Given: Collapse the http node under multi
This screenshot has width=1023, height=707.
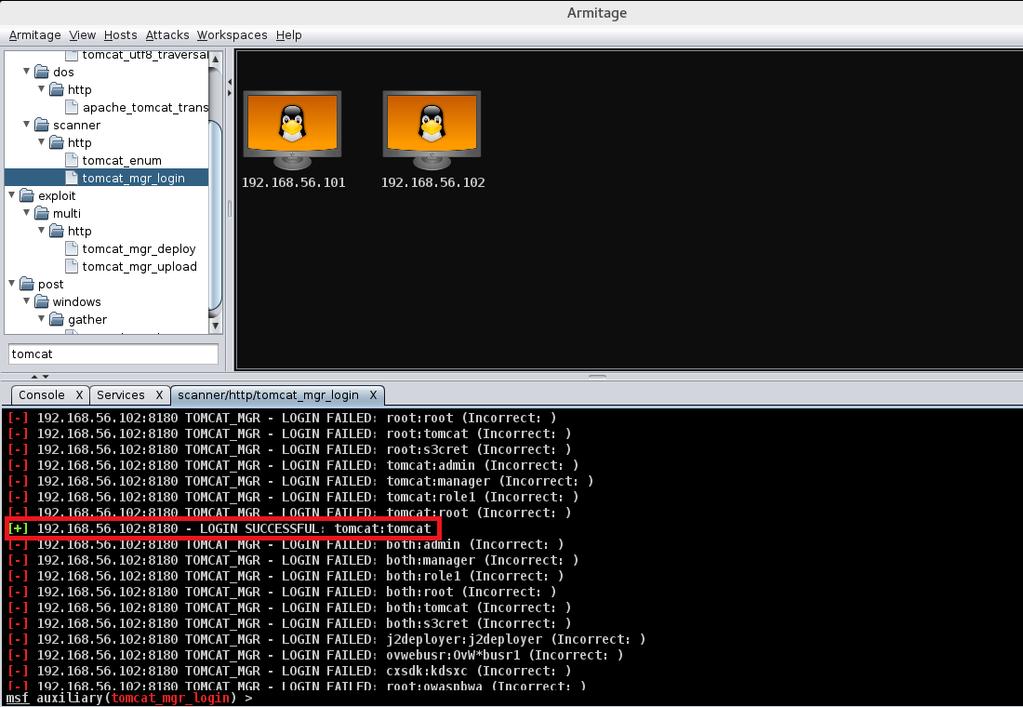Looking at the screenshot, I should (x=42, y=230).
